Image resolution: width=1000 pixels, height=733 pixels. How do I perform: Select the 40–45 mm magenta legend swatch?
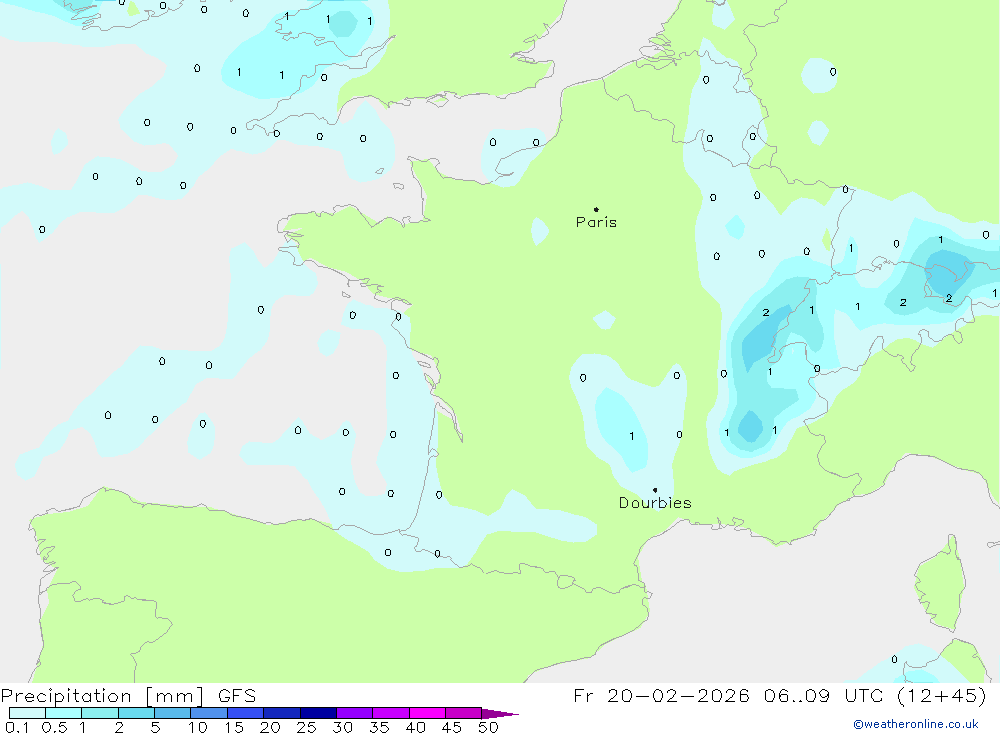pyautogui.click(x=427, y=713)
